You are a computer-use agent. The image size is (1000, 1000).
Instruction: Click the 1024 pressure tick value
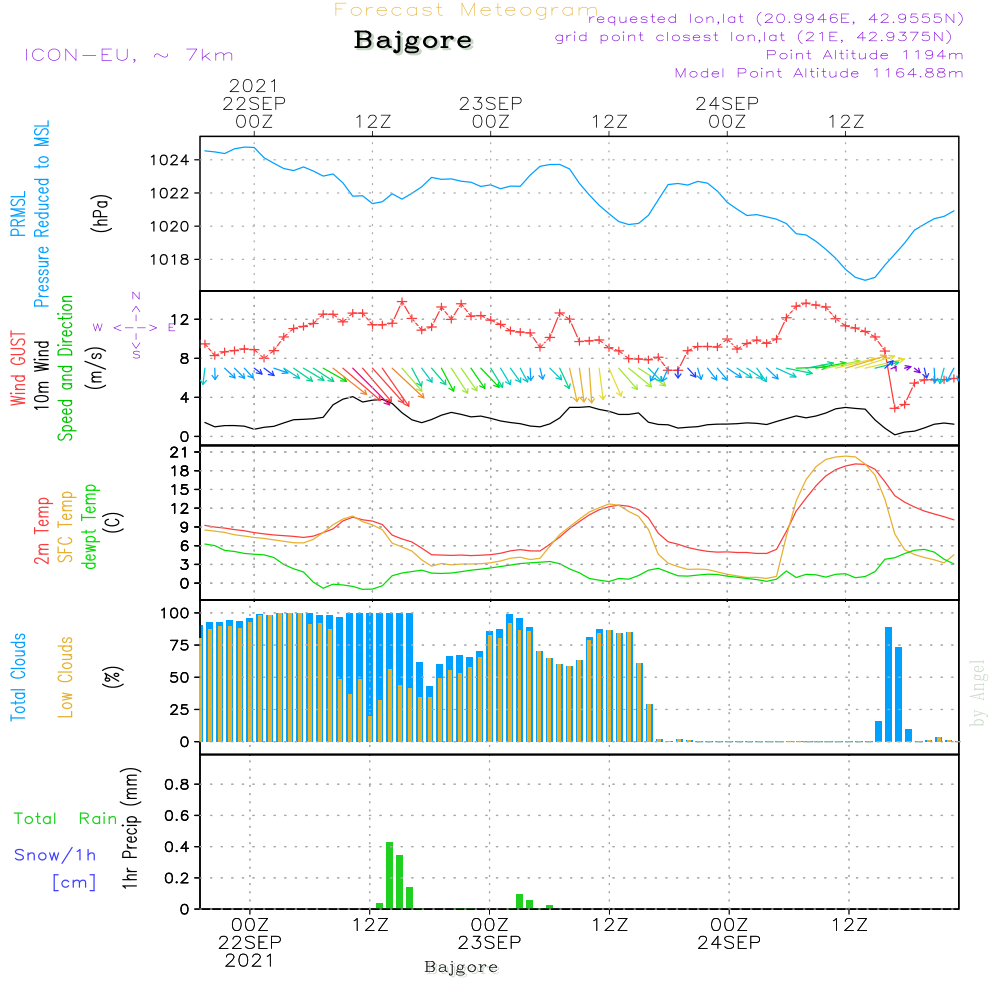170,160
